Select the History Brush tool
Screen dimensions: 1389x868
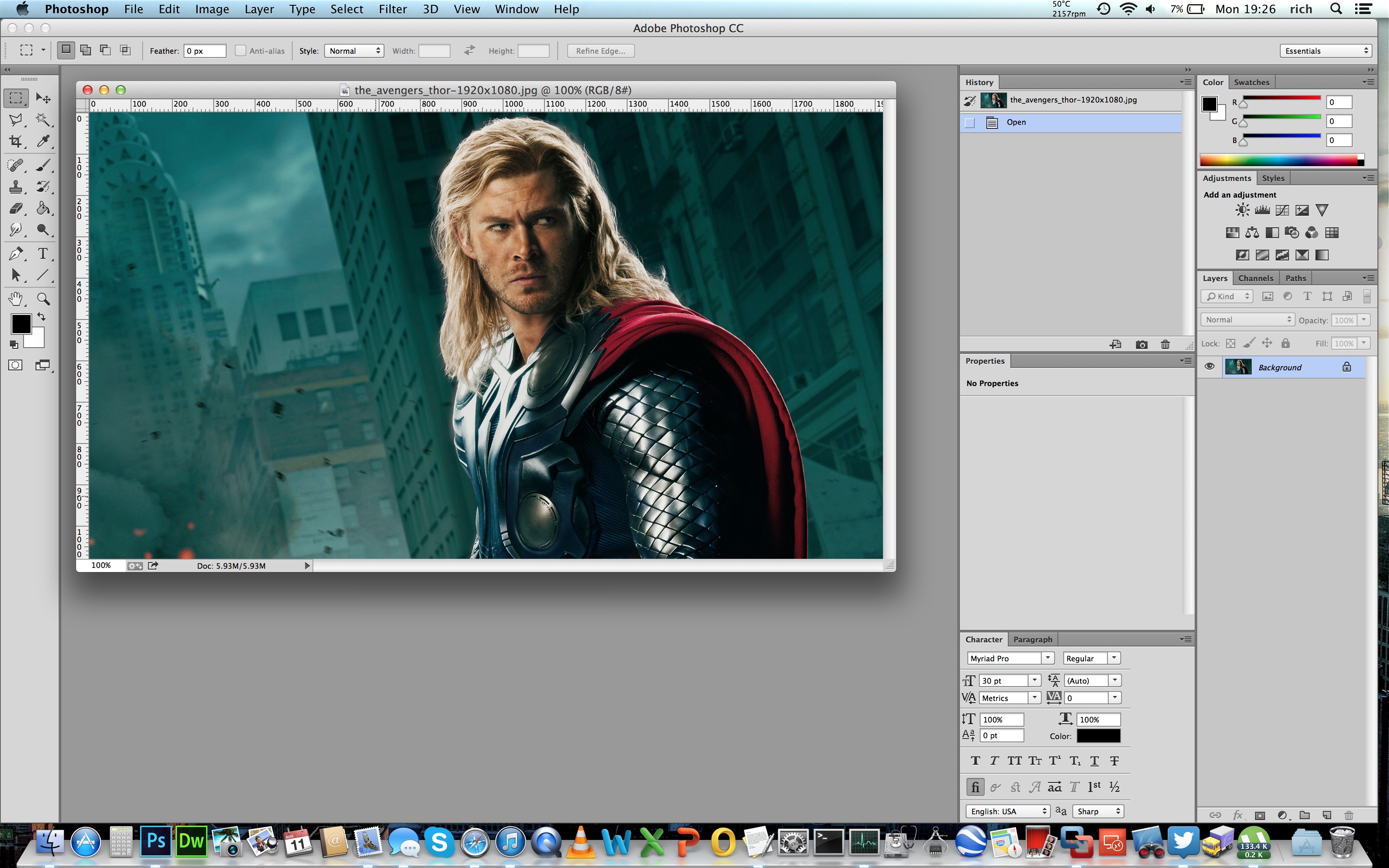[x=43, y=186]
